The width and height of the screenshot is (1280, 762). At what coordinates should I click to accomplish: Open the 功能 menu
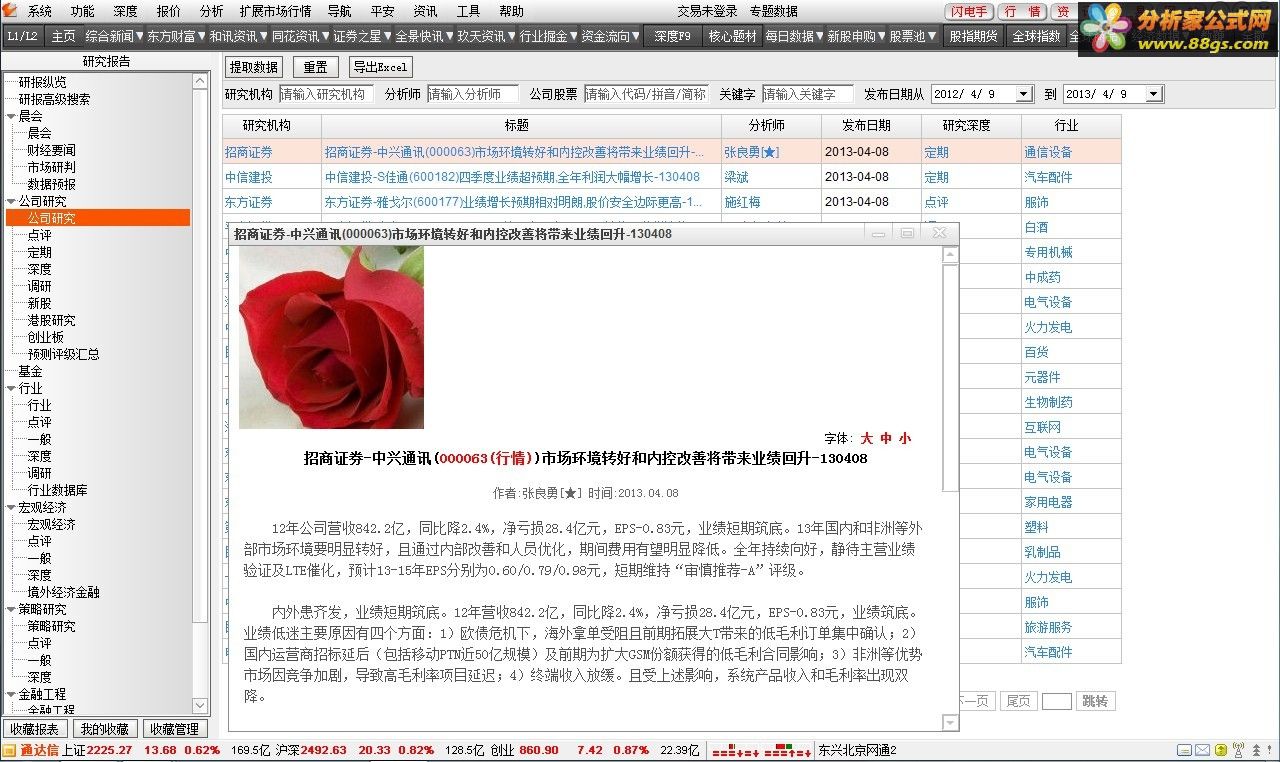pos(82,12)
